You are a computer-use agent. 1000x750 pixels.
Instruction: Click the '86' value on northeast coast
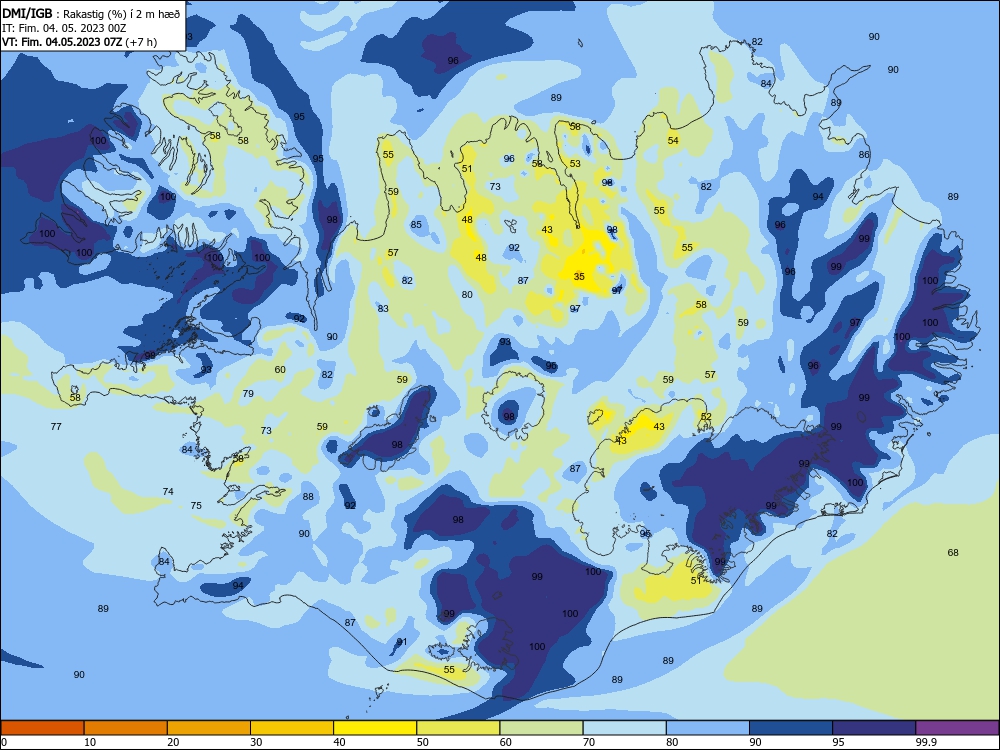[x=864, y=154]
